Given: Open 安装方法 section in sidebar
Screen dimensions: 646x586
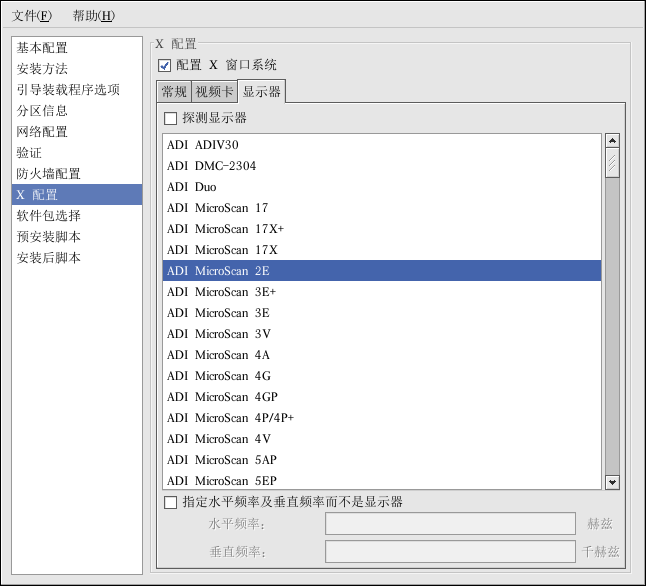Looking at the screenshot, I should (x=42, y=69).
